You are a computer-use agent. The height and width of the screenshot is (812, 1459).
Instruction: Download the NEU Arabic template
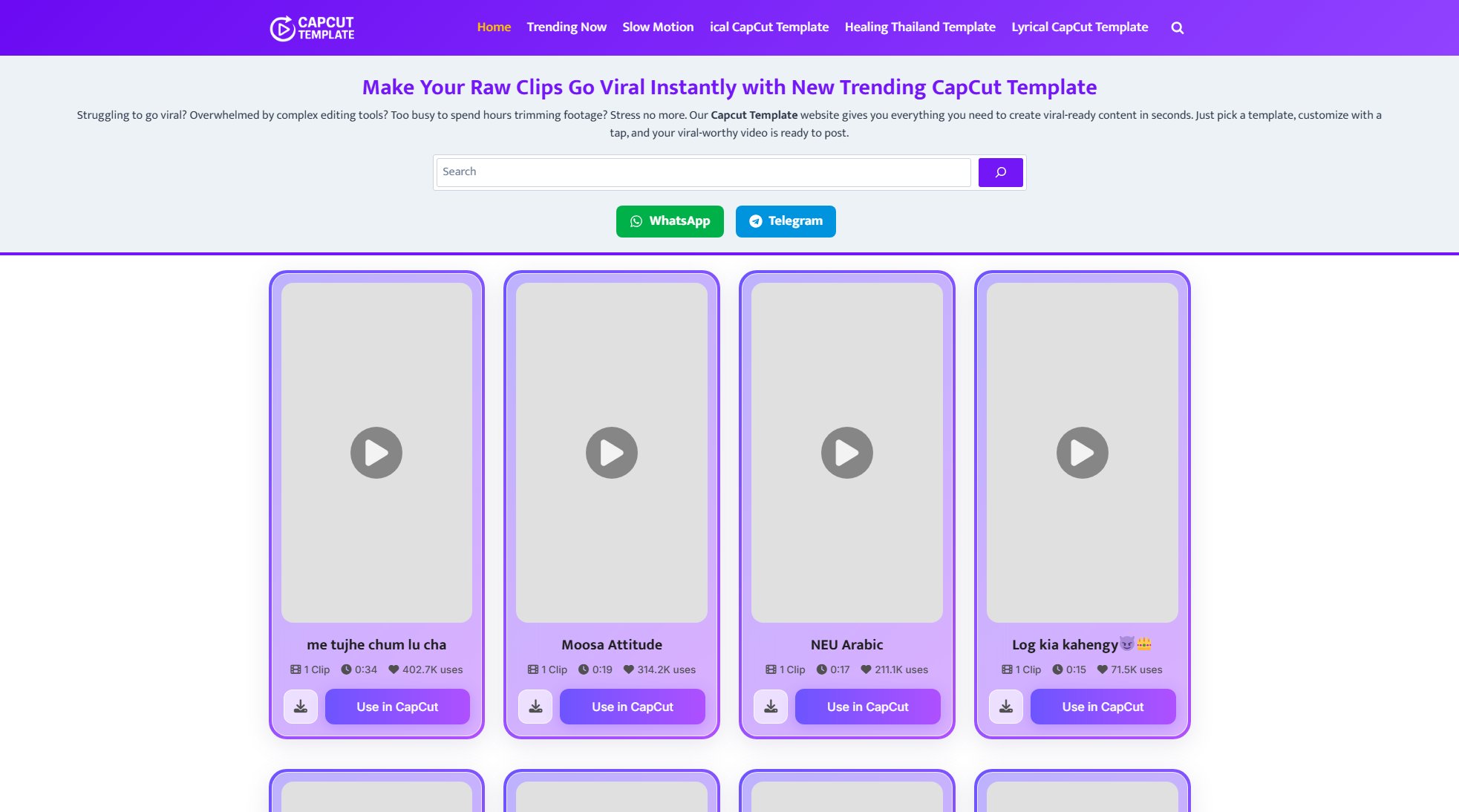pos(771,707)
